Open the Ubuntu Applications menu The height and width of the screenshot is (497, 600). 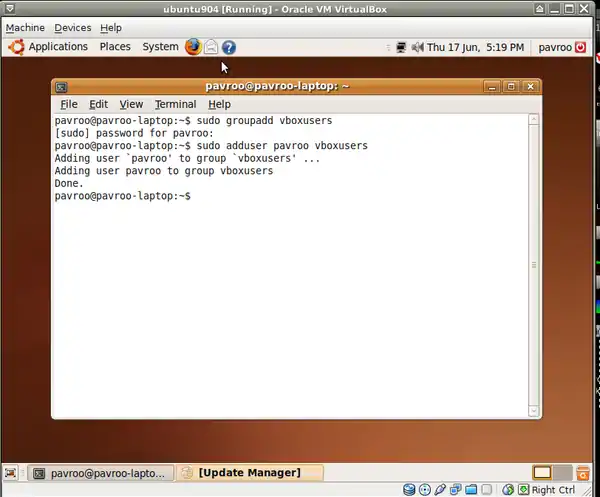tap(48, 47)
